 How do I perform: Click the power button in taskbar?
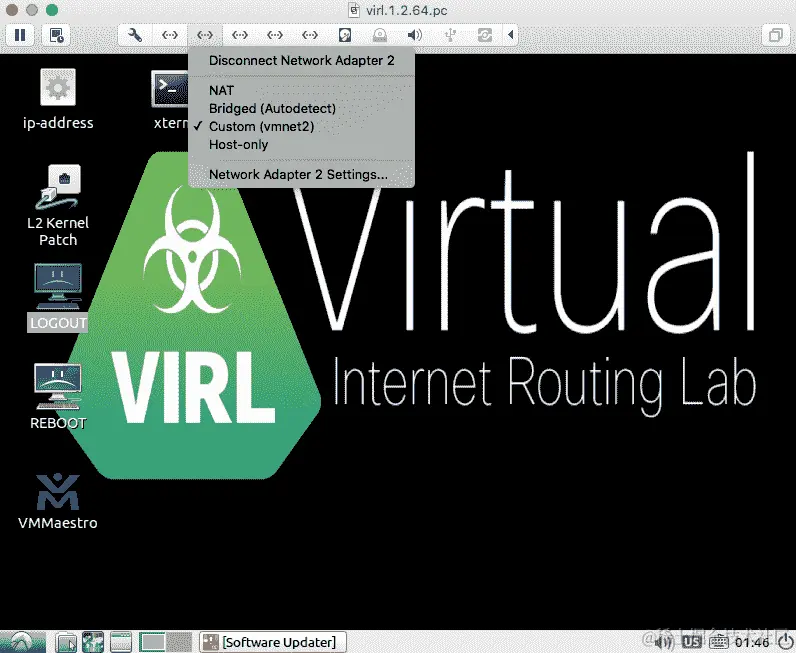click(x=786, y=642)
